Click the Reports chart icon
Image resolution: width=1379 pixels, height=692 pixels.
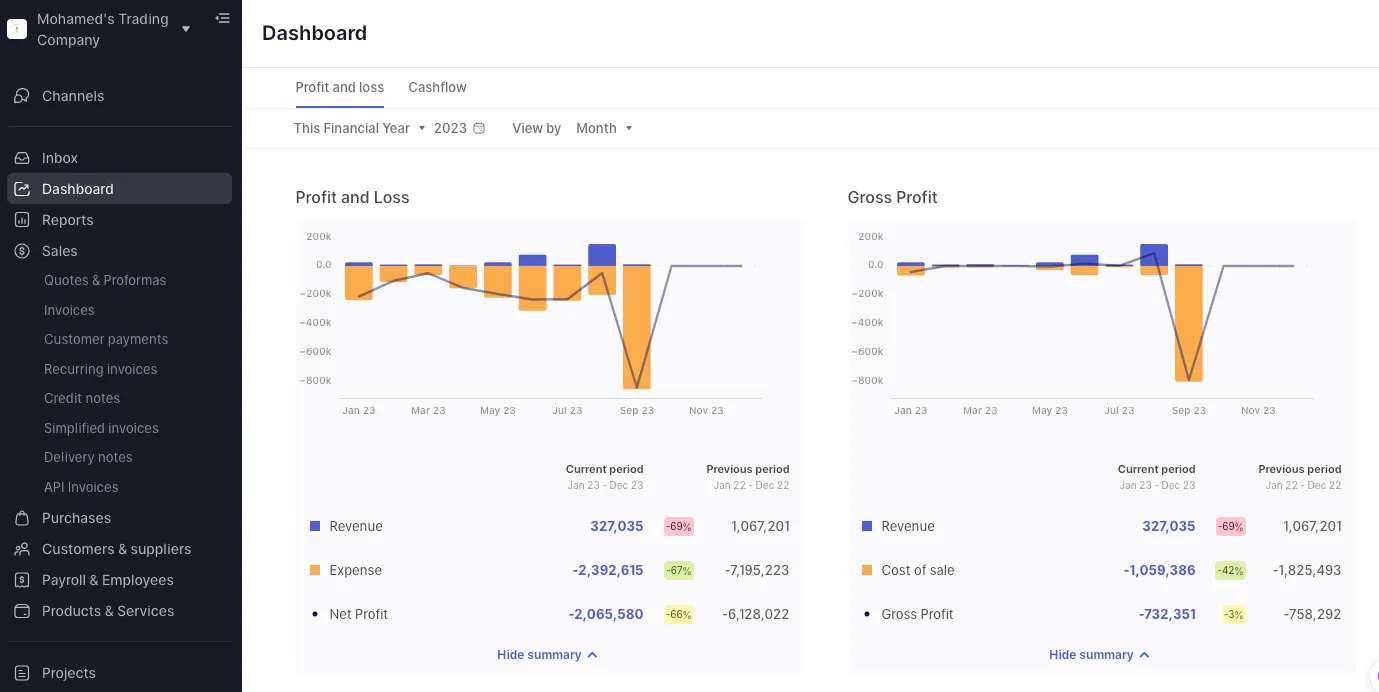[x=21, y=220]
